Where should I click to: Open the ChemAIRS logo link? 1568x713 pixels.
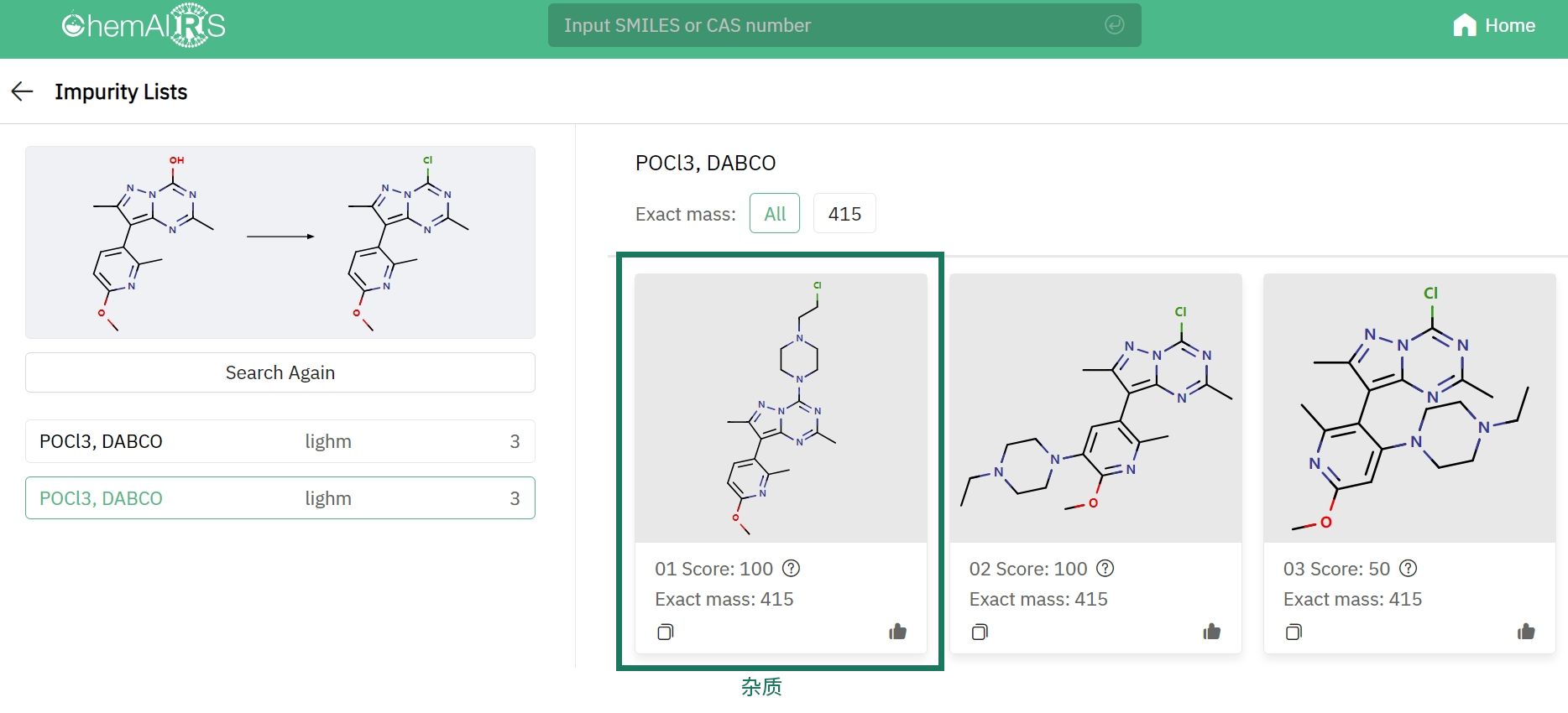[144, 26]
